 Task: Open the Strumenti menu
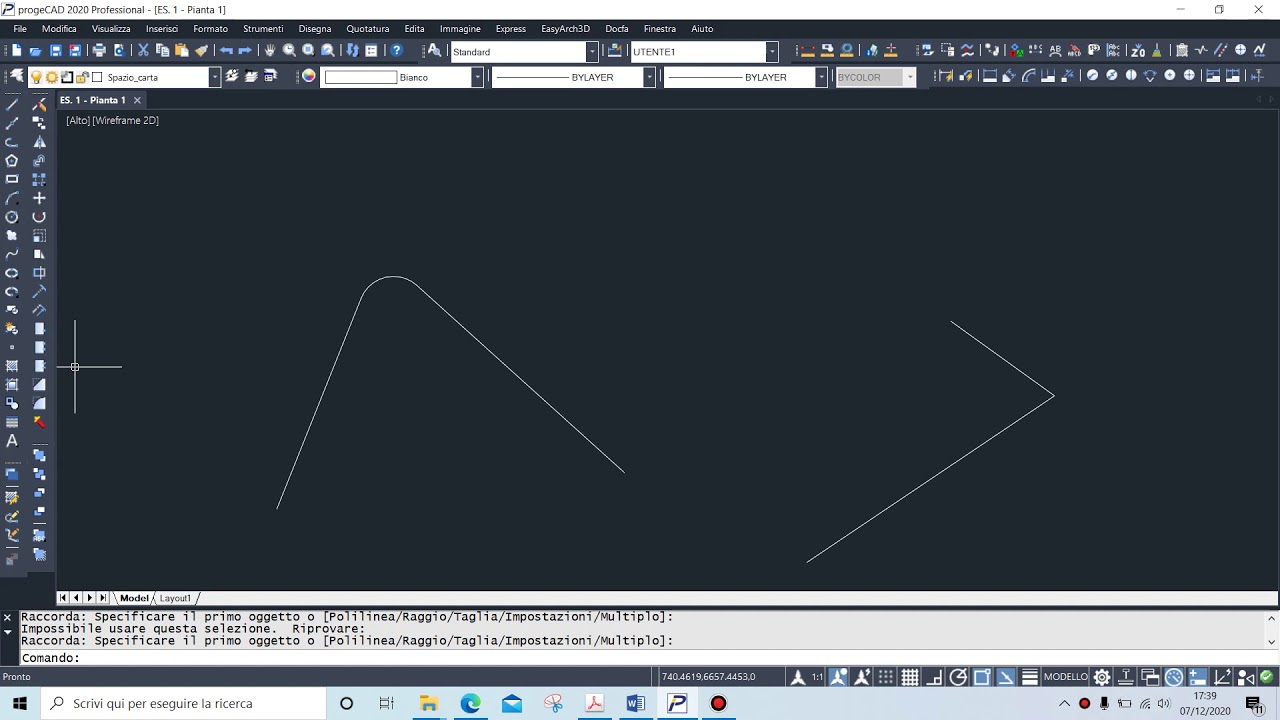(263, 29)
